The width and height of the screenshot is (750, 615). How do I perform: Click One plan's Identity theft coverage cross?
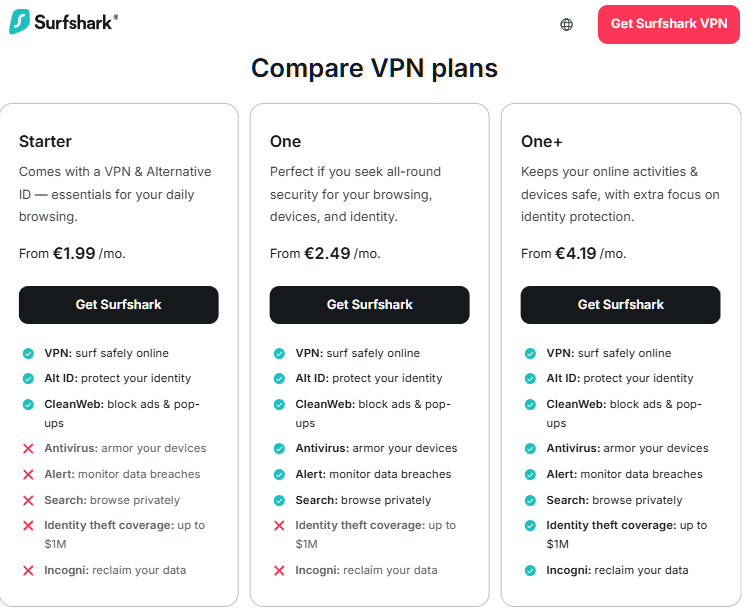[x=279, y=526]
